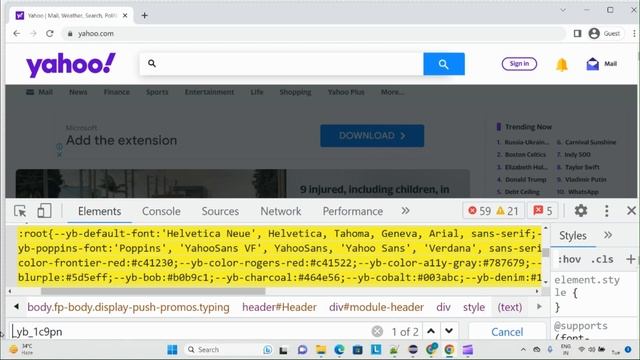The image size is (640, 360).
Task: Click the blue Yahoo search button
Action: click(444, 64)
